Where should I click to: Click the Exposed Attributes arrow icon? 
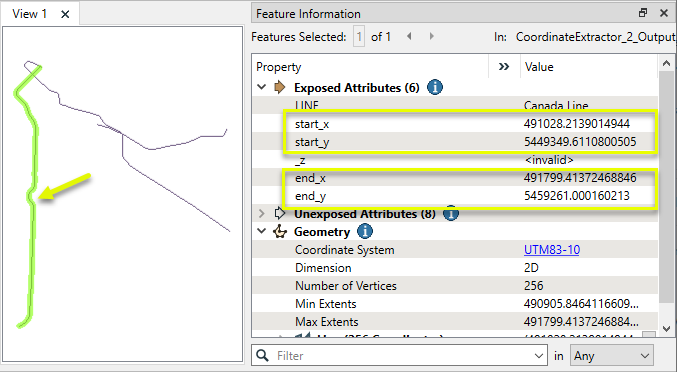280,88
